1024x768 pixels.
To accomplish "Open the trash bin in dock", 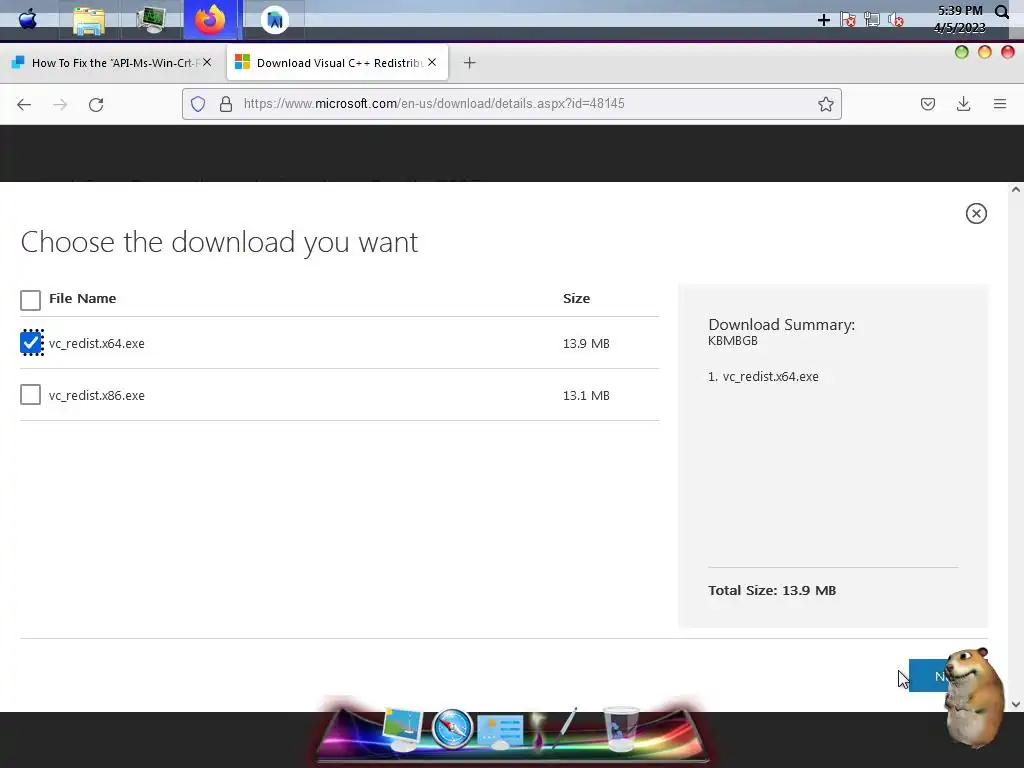I will 620,728.
